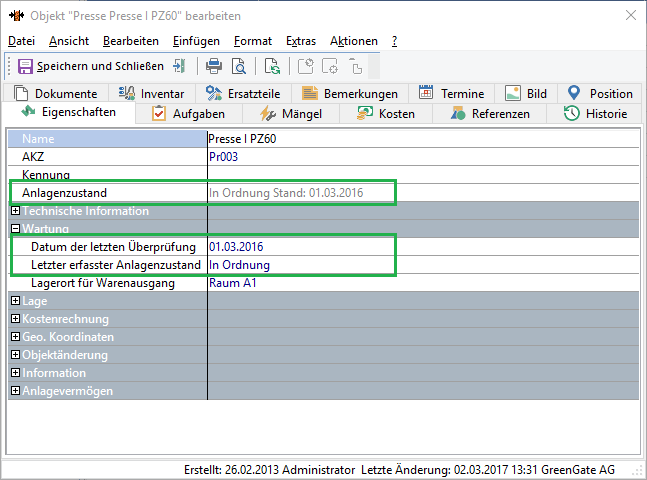Click the copy object toolbar icon
This screenshot has width=647, height=480.
coord(355,66)
